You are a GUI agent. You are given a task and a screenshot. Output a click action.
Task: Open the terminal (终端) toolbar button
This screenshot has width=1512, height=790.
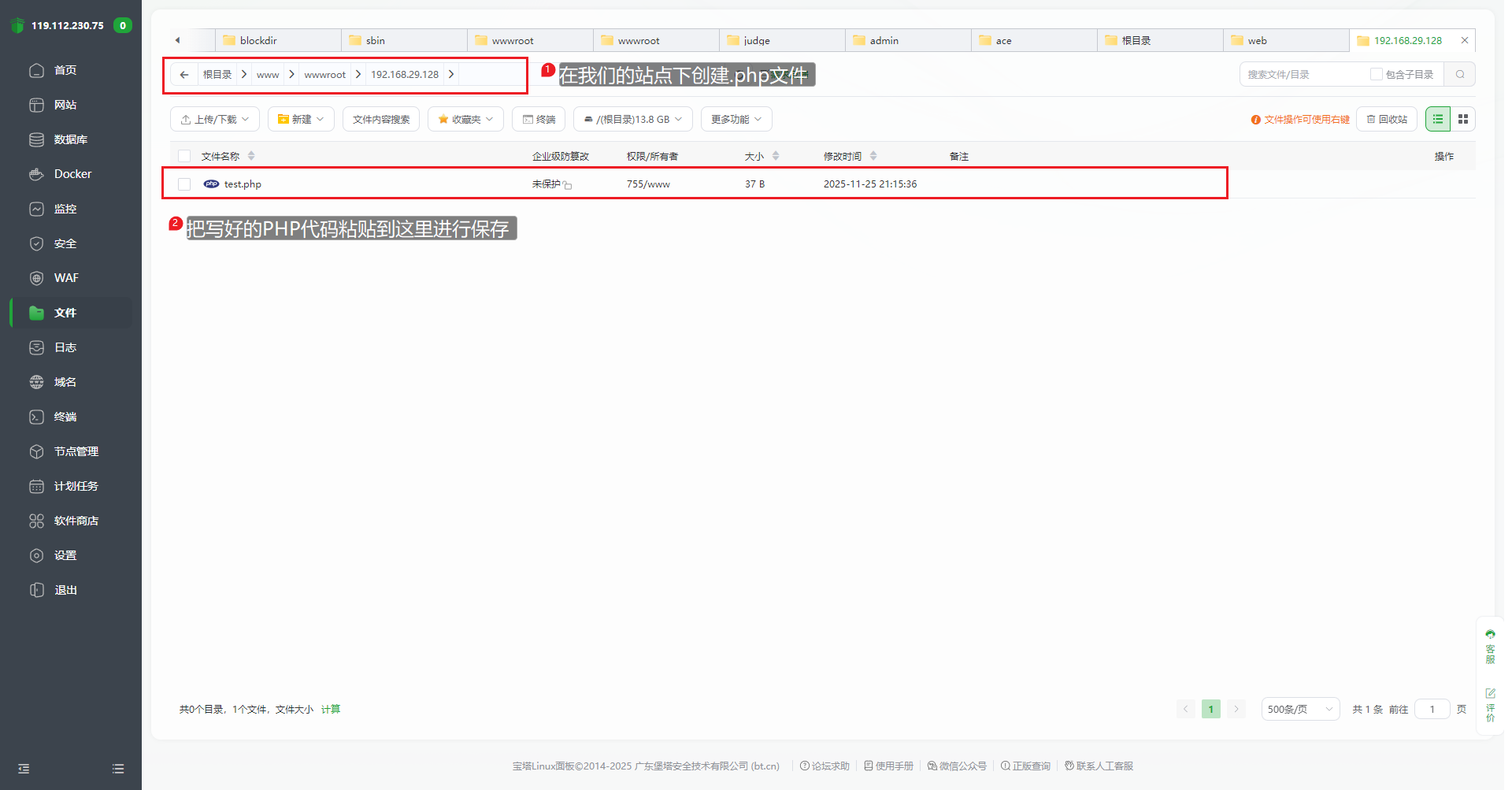(539, 119)
